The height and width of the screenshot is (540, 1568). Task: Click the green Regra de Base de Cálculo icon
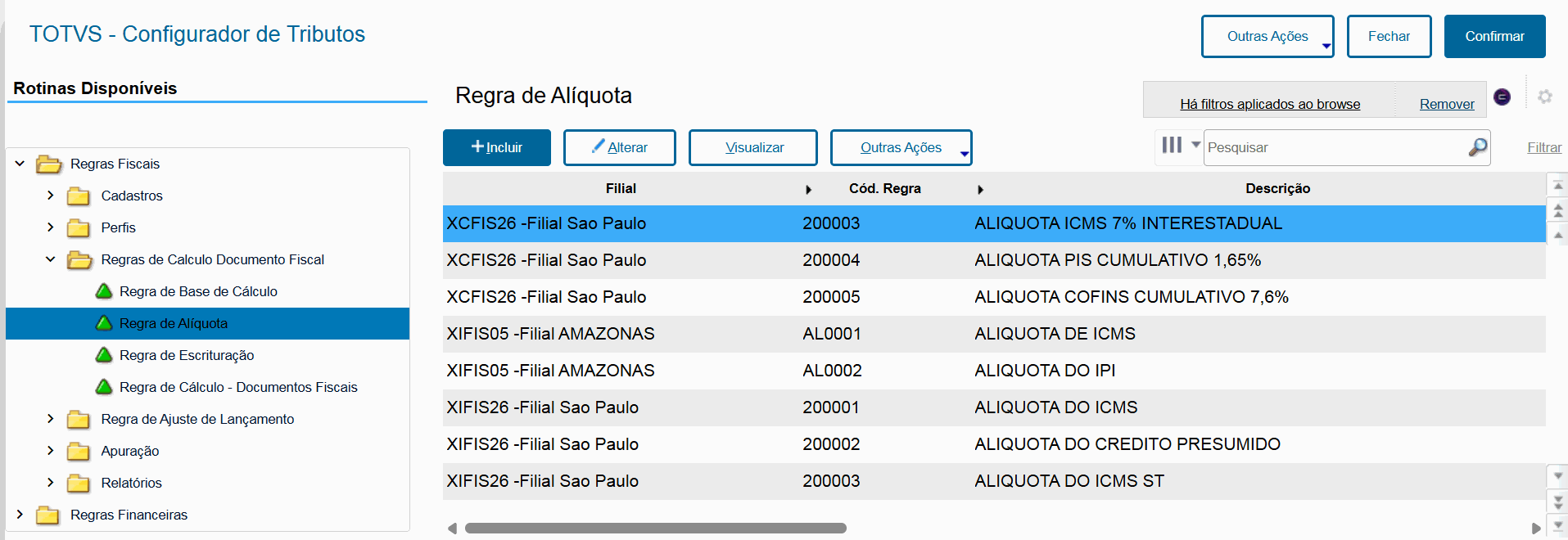click(x=104, y=291)
